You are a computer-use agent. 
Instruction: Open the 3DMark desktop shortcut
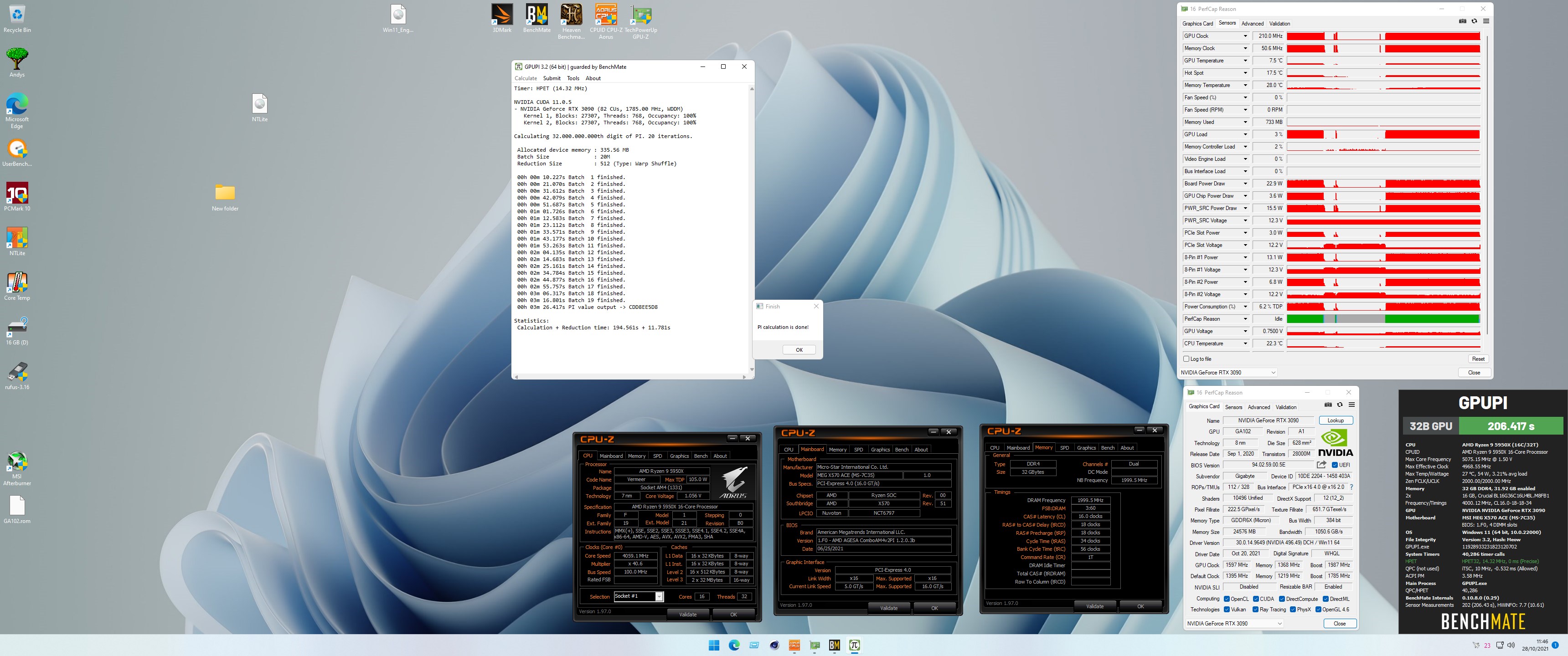502,18
